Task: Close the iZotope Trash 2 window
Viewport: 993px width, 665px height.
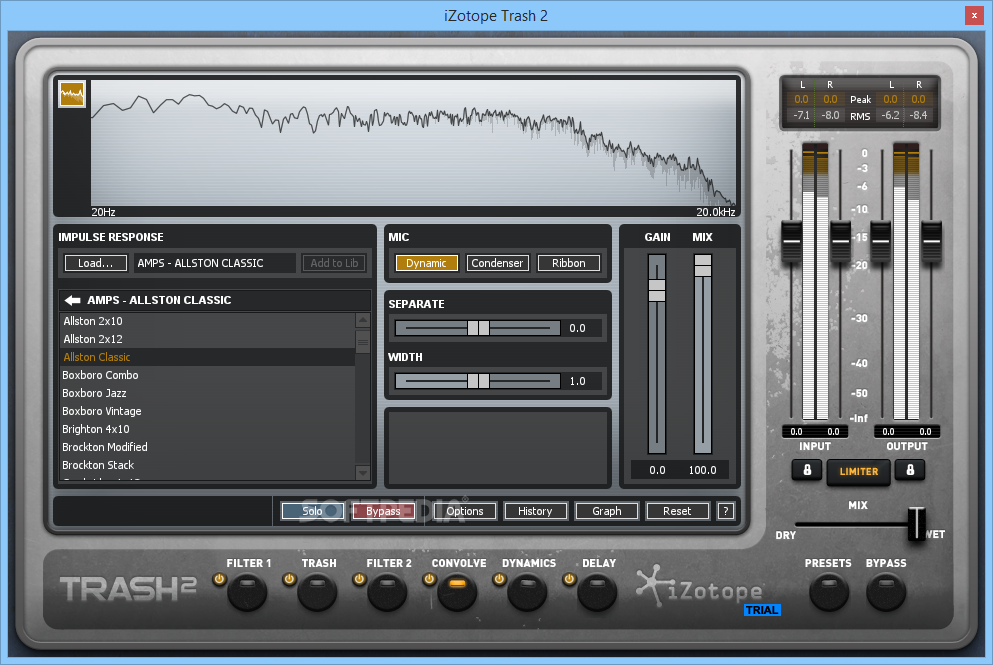Action: [974, 16]
